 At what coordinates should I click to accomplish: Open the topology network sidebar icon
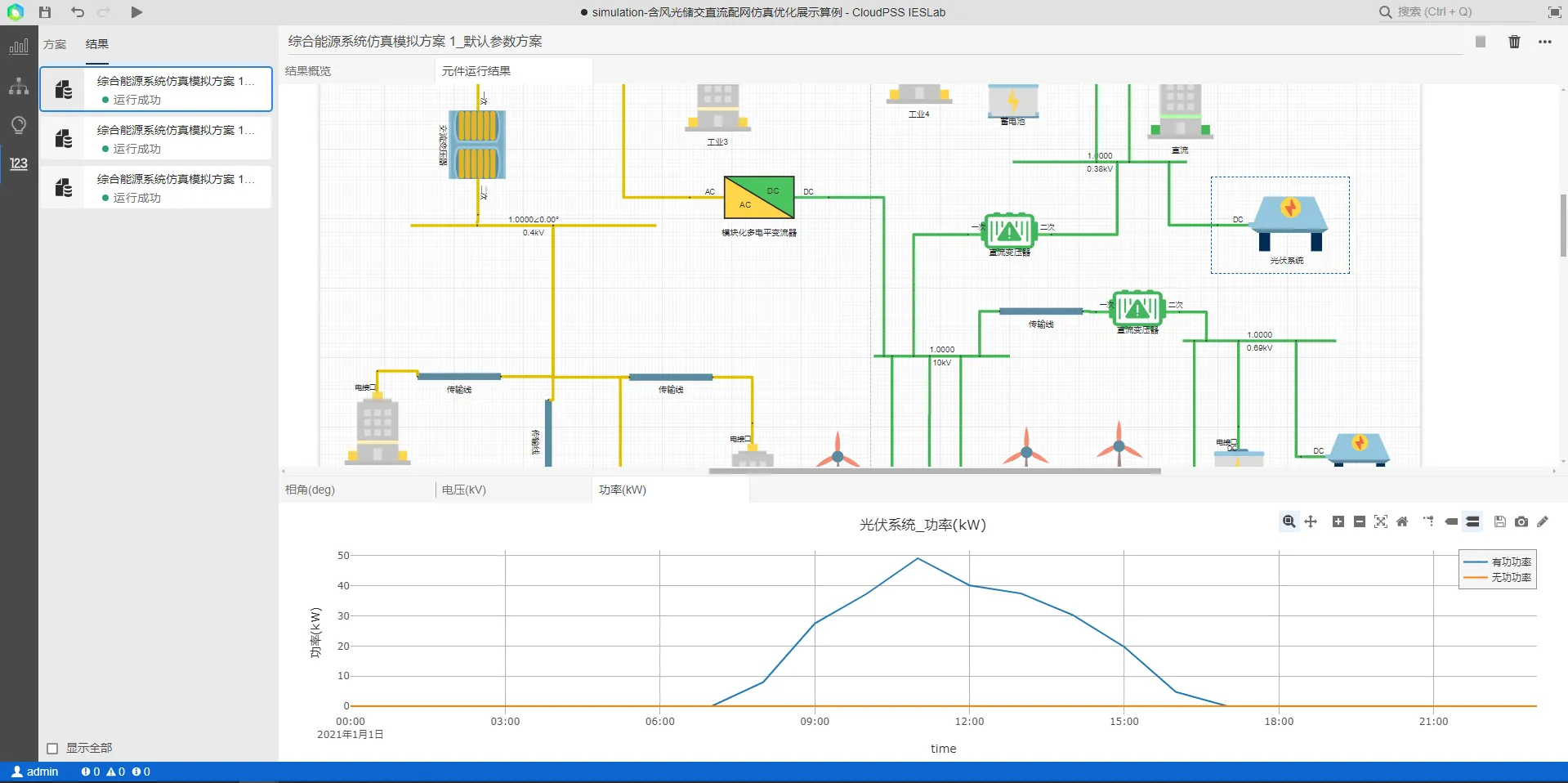pos(19,86)
